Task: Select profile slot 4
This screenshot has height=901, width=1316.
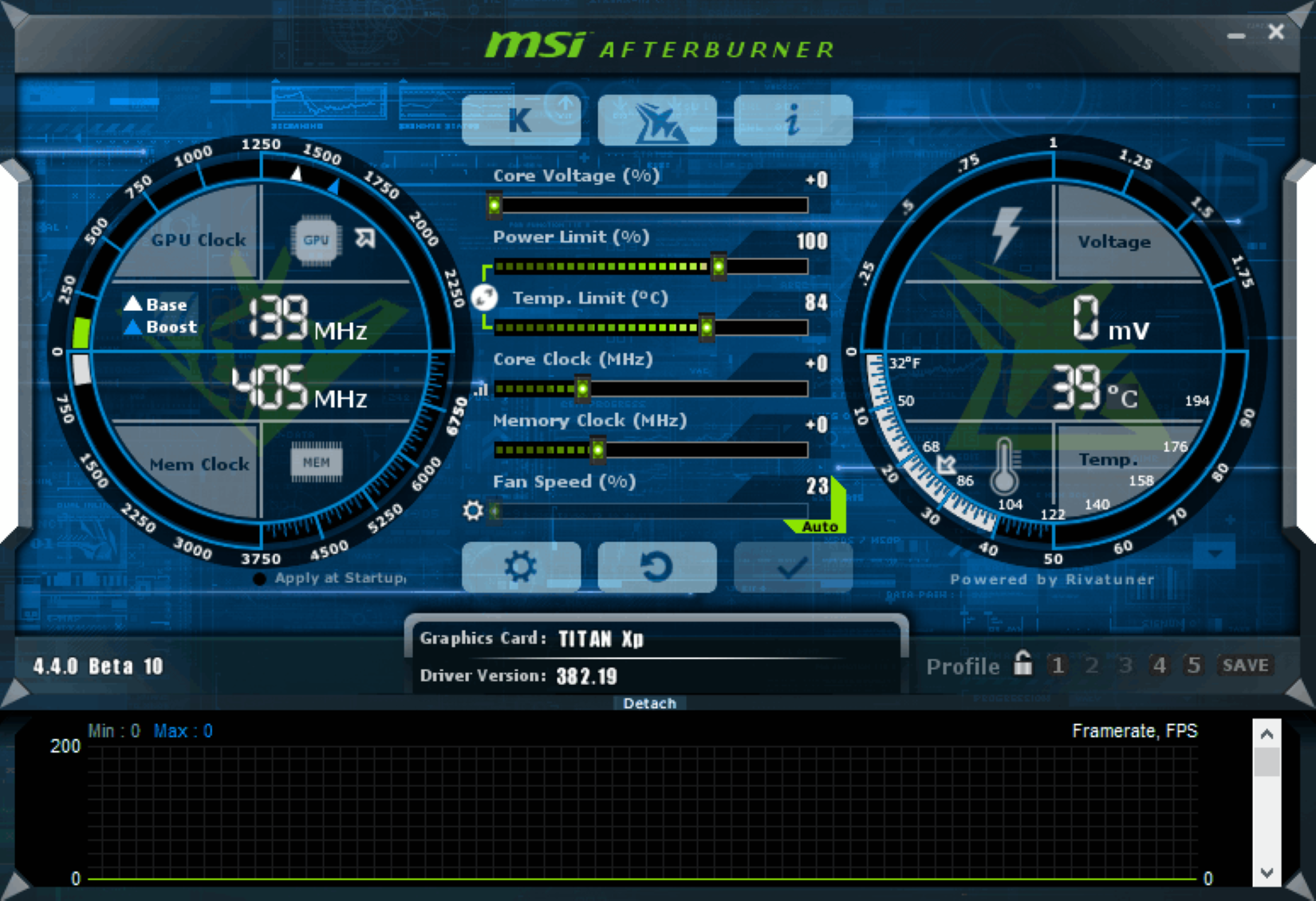Action: 1160,665
